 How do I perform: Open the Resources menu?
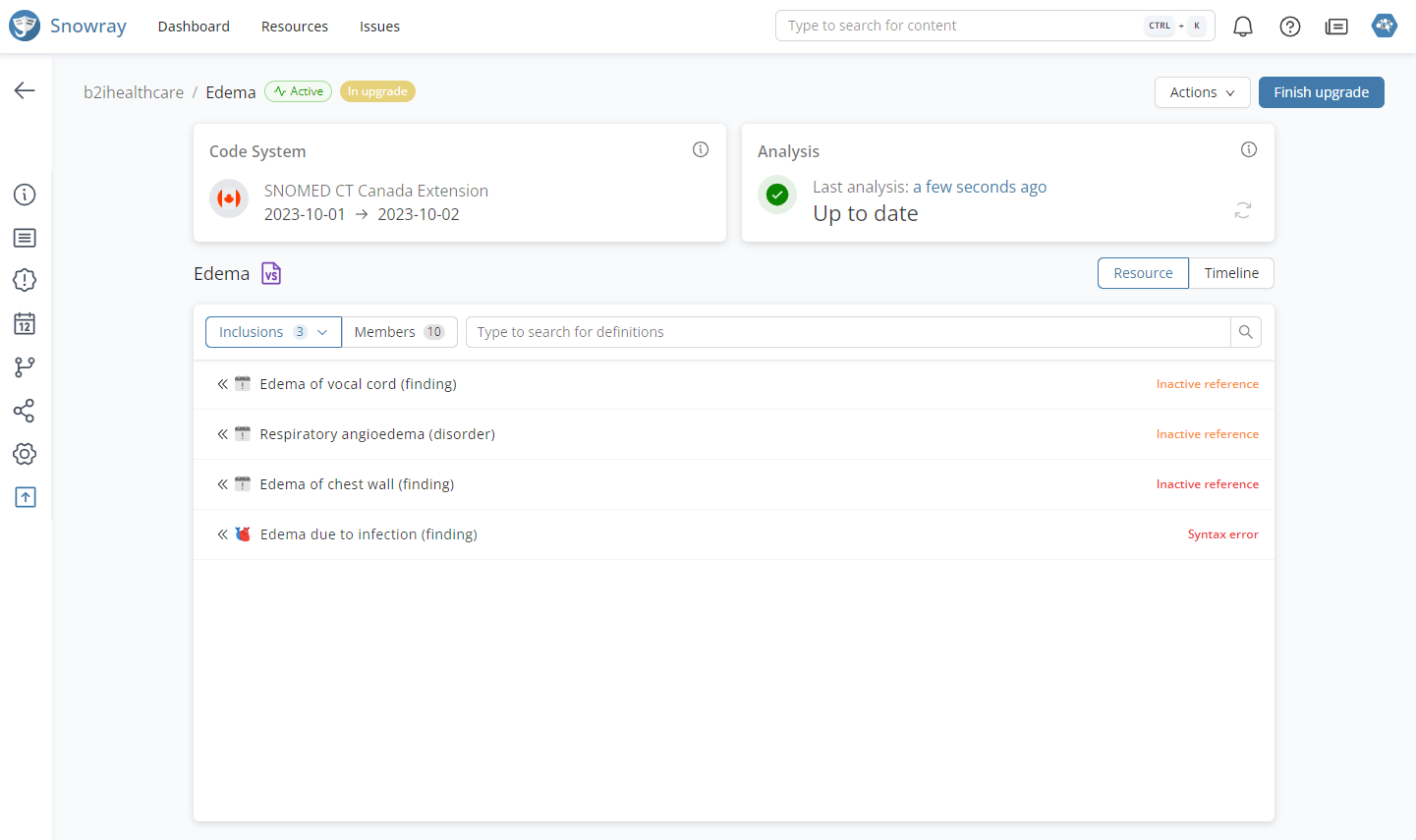(x=295, y=27)
